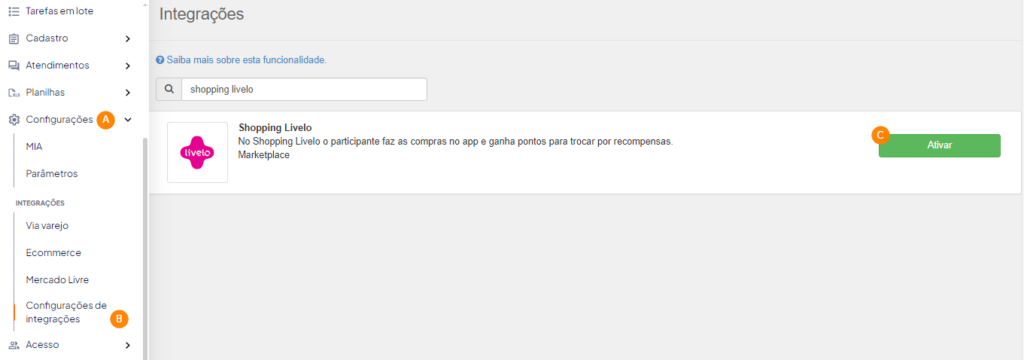Open Saiba mais sobre esta funcionalidade link
Screen dimensions: 1024x360
click(x=246, y=60)
